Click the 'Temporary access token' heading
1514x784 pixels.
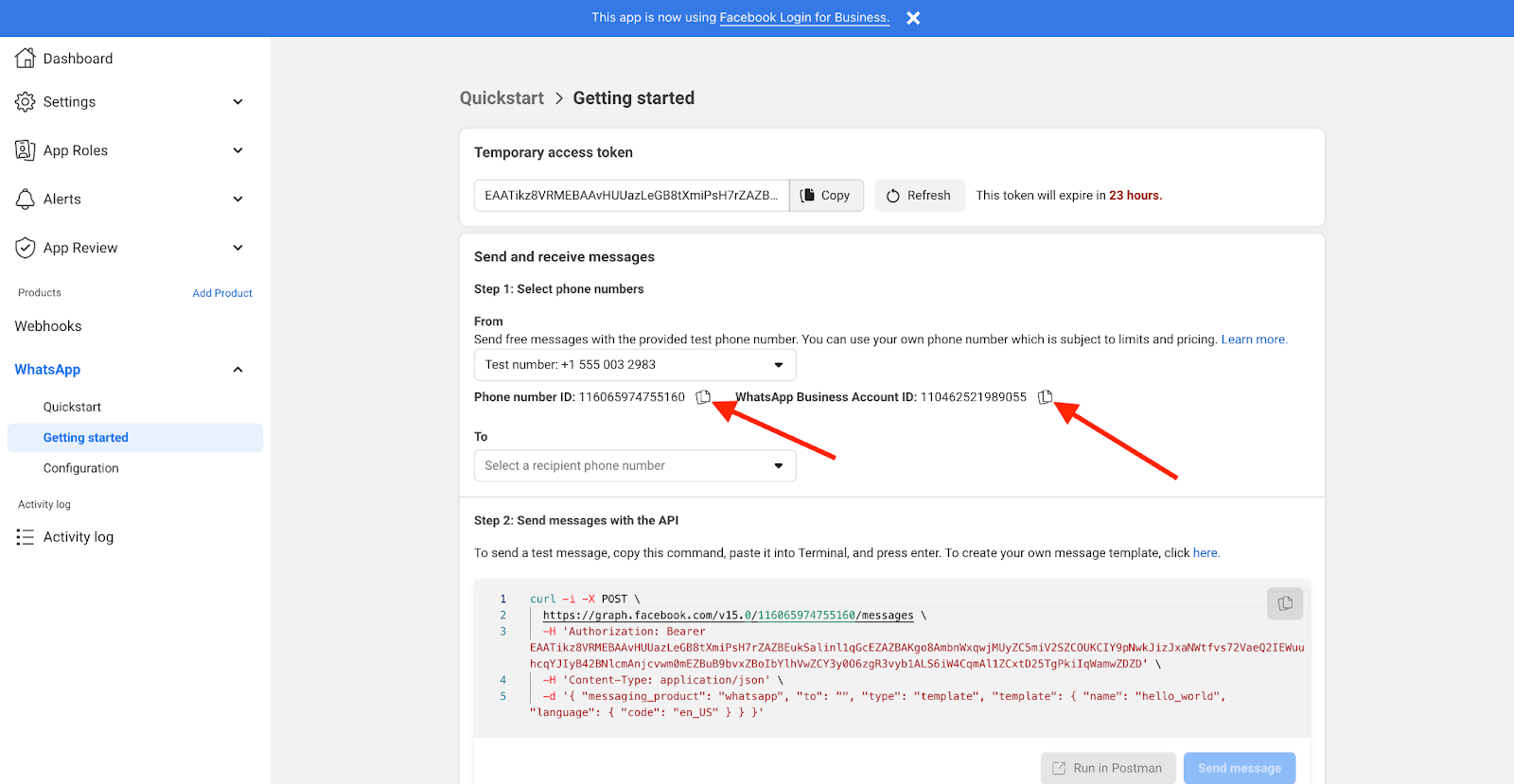(554, 152)
